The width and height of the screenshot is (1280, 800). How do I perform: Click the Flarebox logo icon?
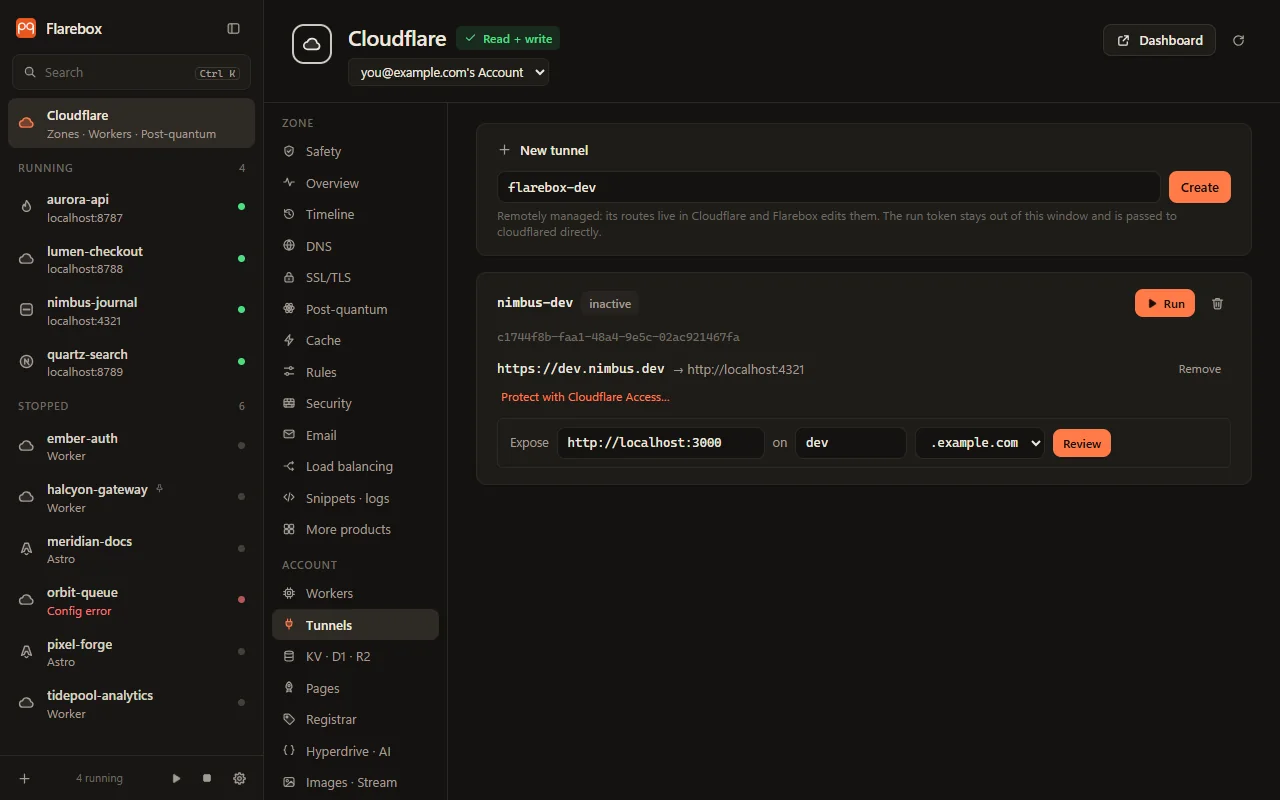26,29
